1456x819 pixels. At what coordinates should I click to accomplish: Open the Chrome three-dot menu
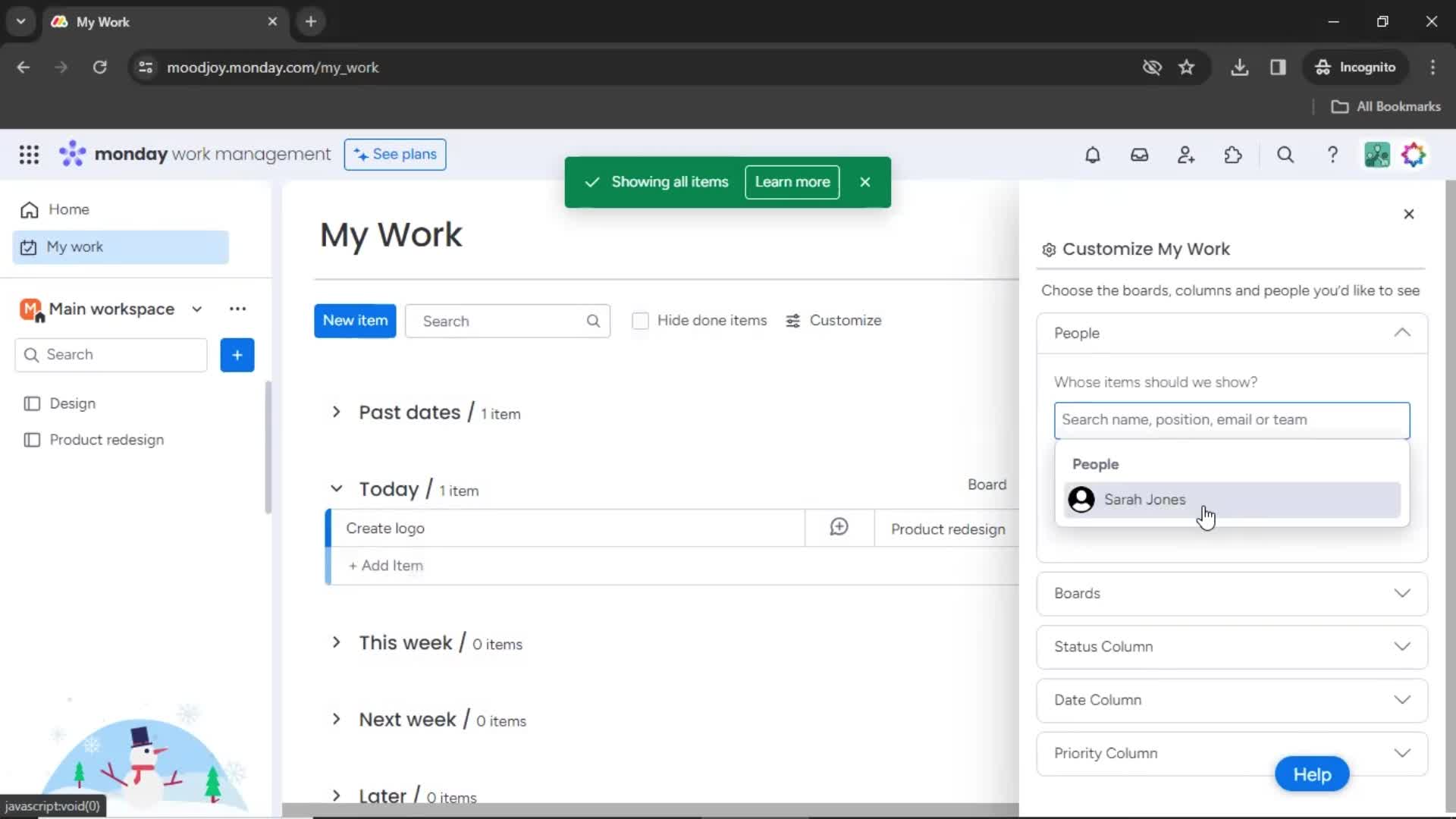point(1432,67)
